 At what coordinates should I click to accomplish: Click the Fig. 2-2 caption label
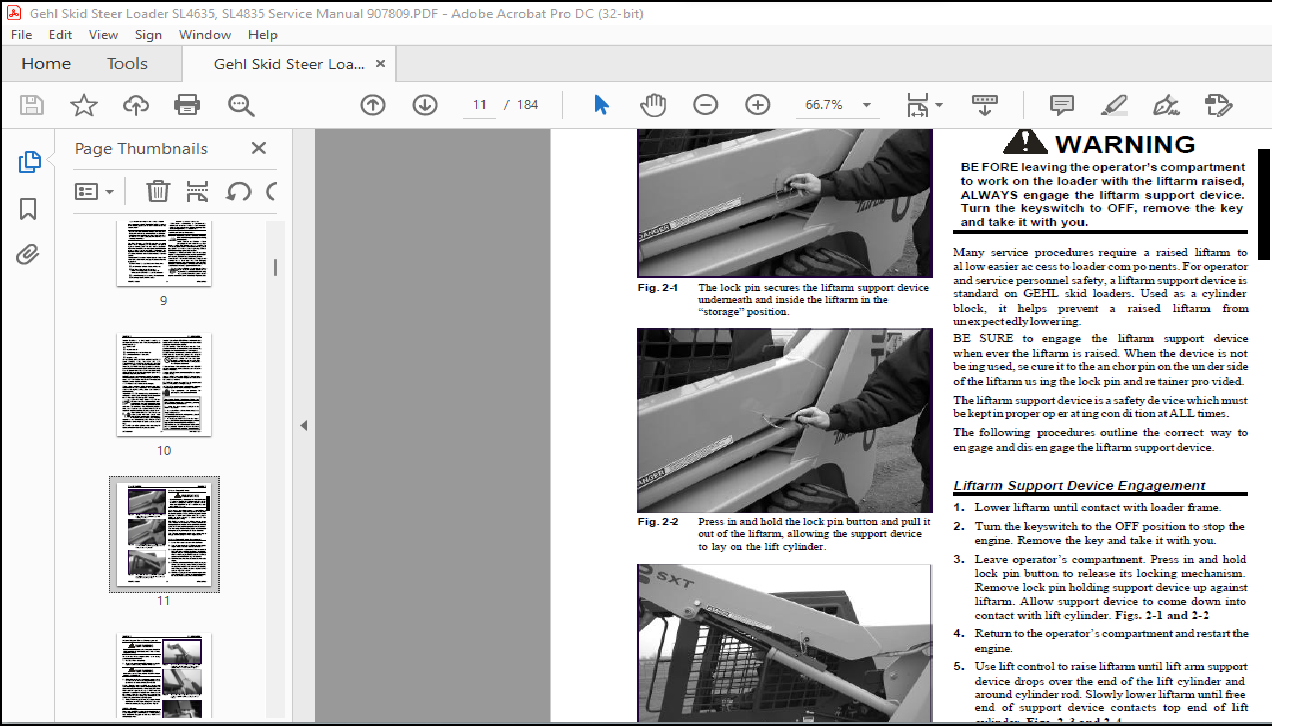(x=657, y=522)
